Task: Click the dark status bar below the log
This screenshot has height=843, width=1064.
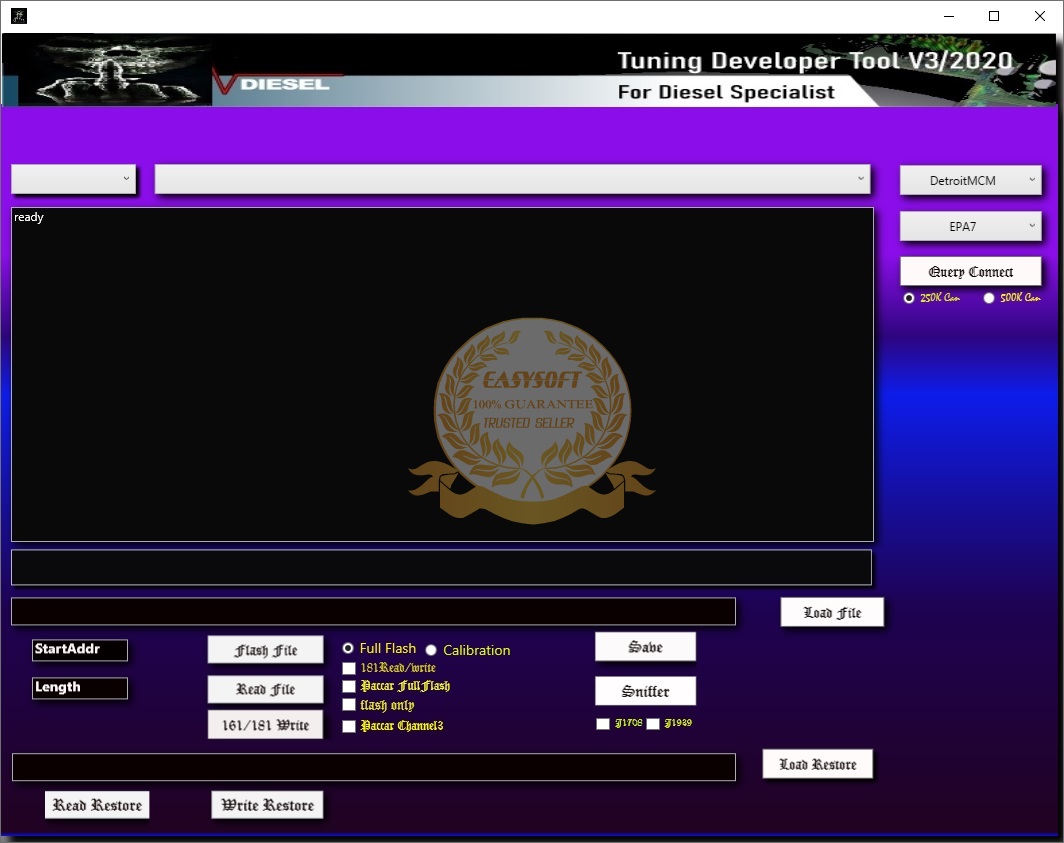Action: (441, 567)
